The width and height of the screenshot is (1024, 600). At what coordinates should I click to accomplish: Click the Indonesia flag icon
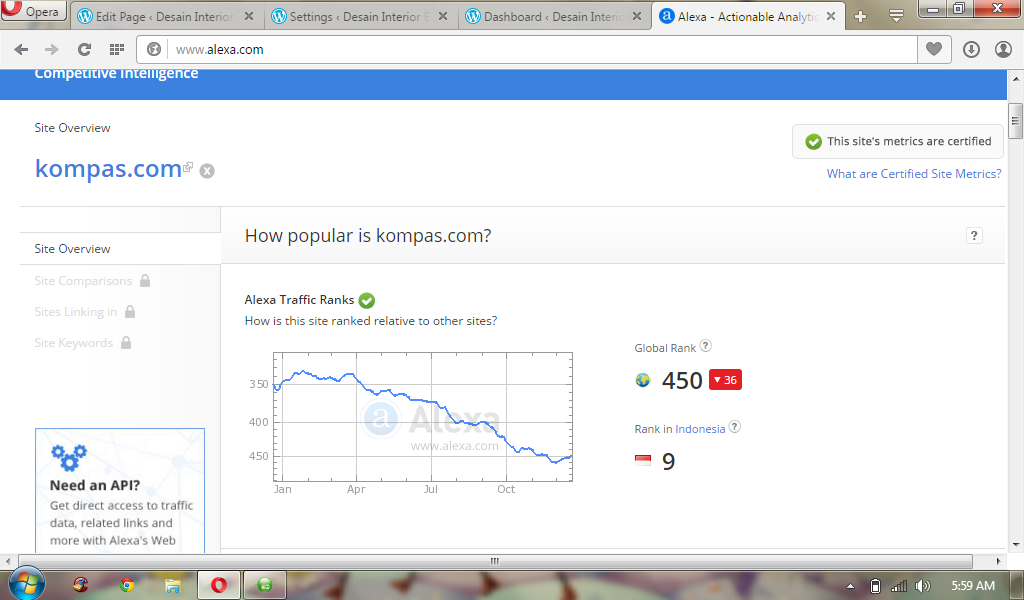coord(643,461)
